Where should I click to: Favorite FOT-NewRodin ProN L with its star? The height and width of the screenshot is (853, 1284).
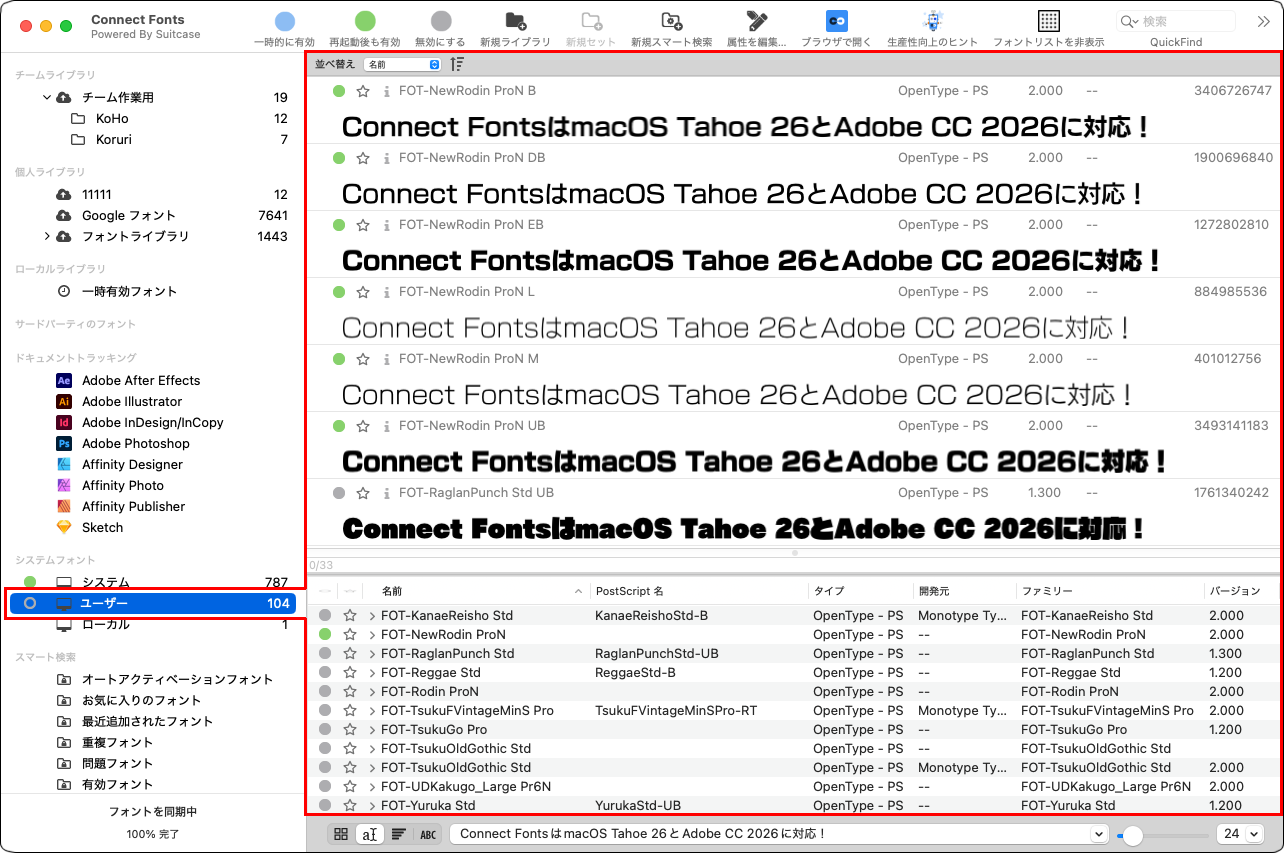pos(363,292)
